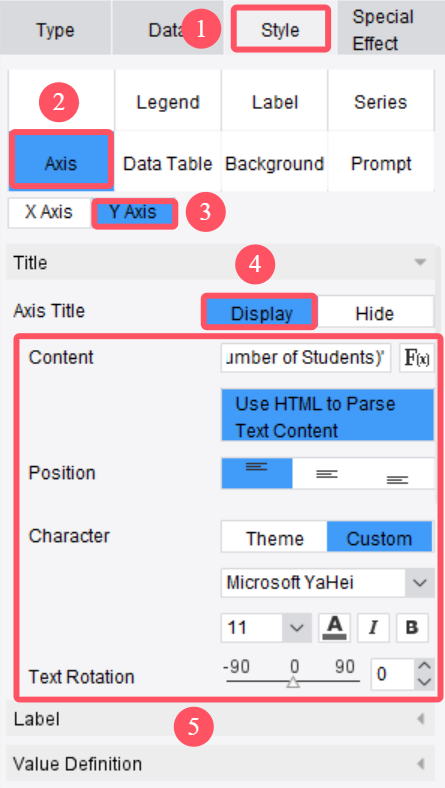Open the Background style section

(x=275, y=163)
